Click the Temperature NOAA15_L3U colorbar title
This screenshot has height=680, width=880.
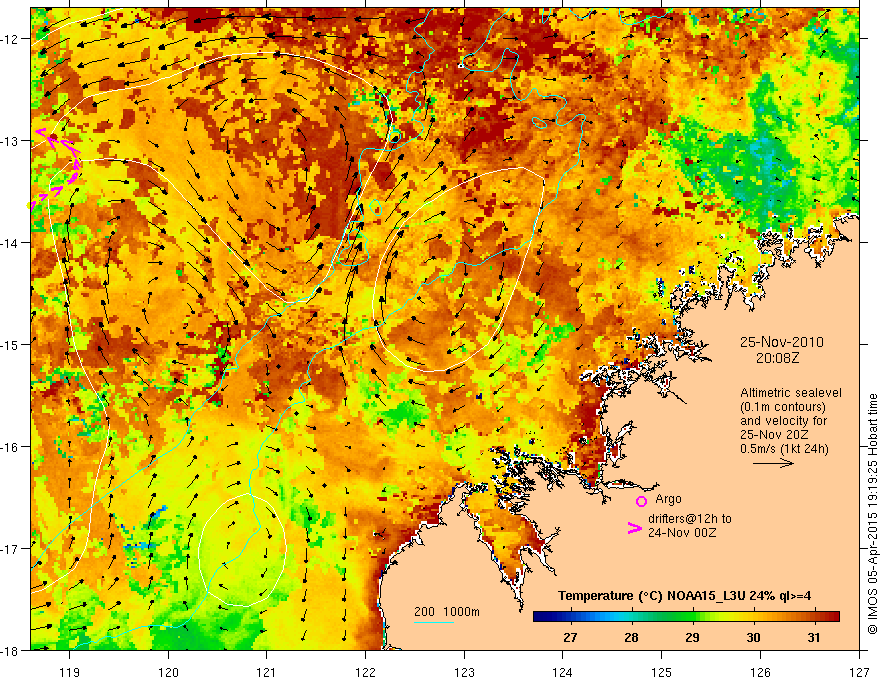click(x=684, y=596)
